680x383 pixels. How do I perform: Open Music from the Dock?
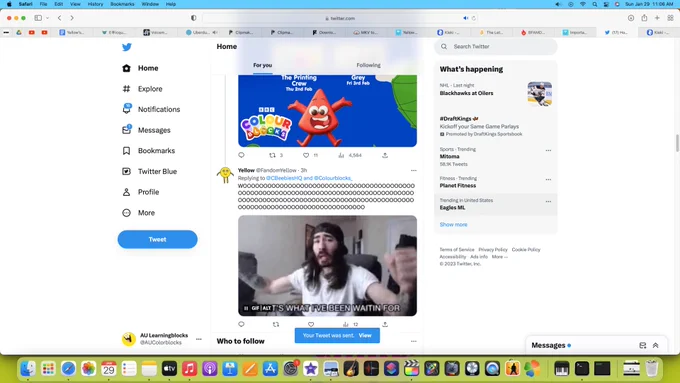pos(190,369)
